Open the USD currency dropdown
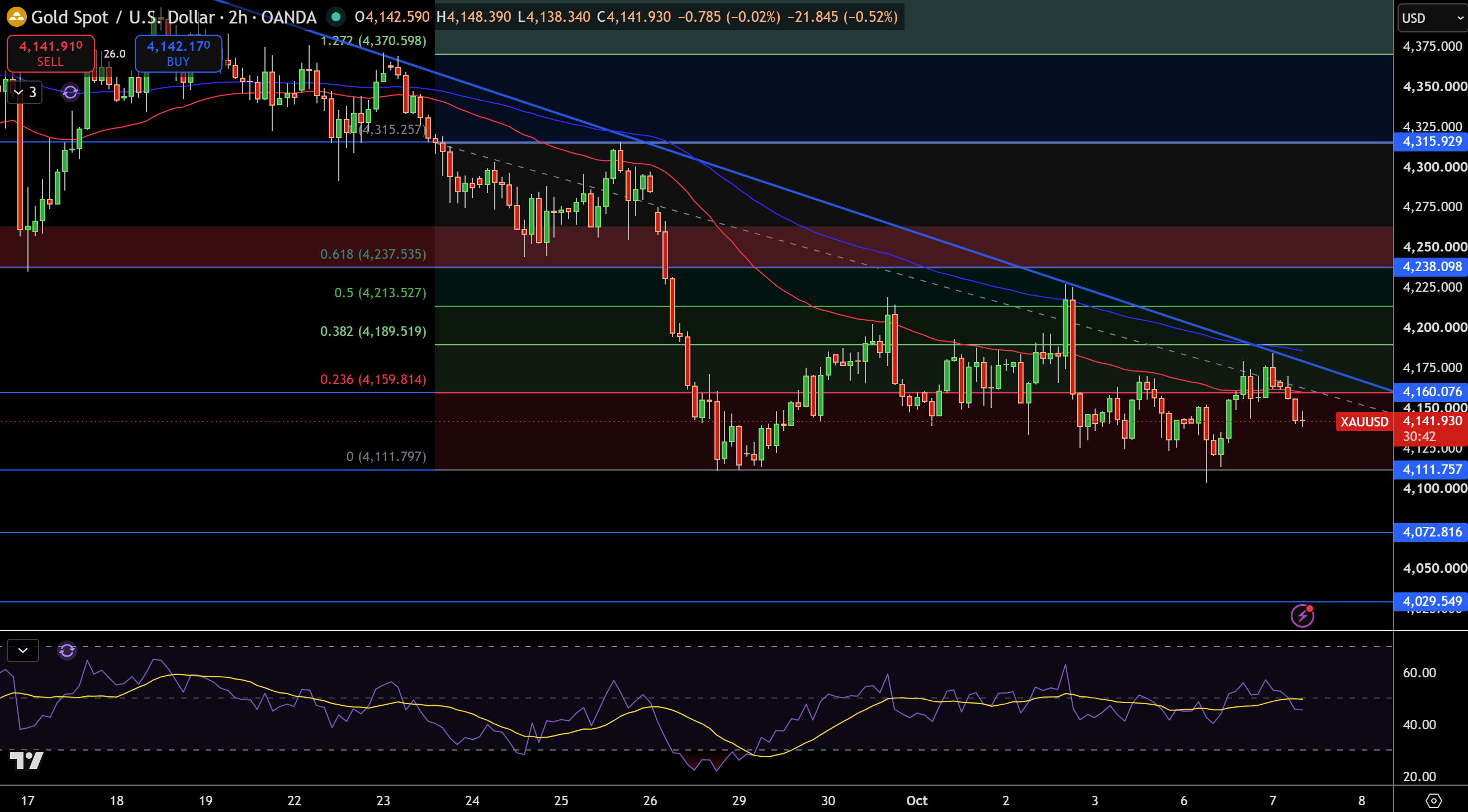1468x812 pixels. [1433, 18]
